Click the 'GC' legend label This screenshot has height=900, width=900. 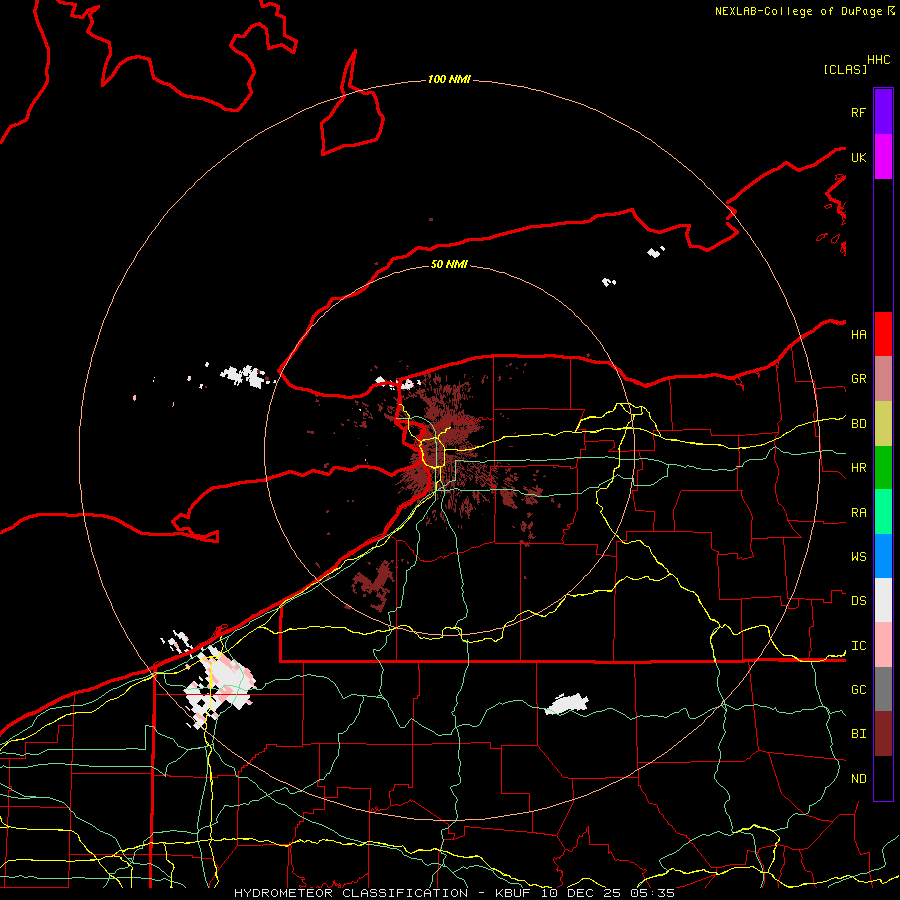pyautogui.click(x=858, y=690)
